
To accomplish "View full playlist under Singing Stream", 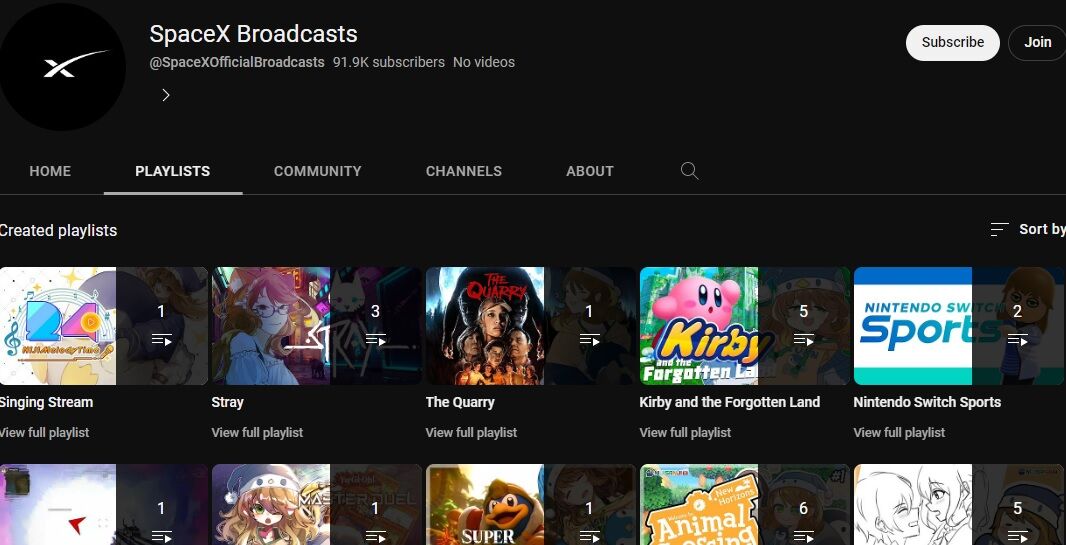I will pyautogui.click(x=44, y=433).
